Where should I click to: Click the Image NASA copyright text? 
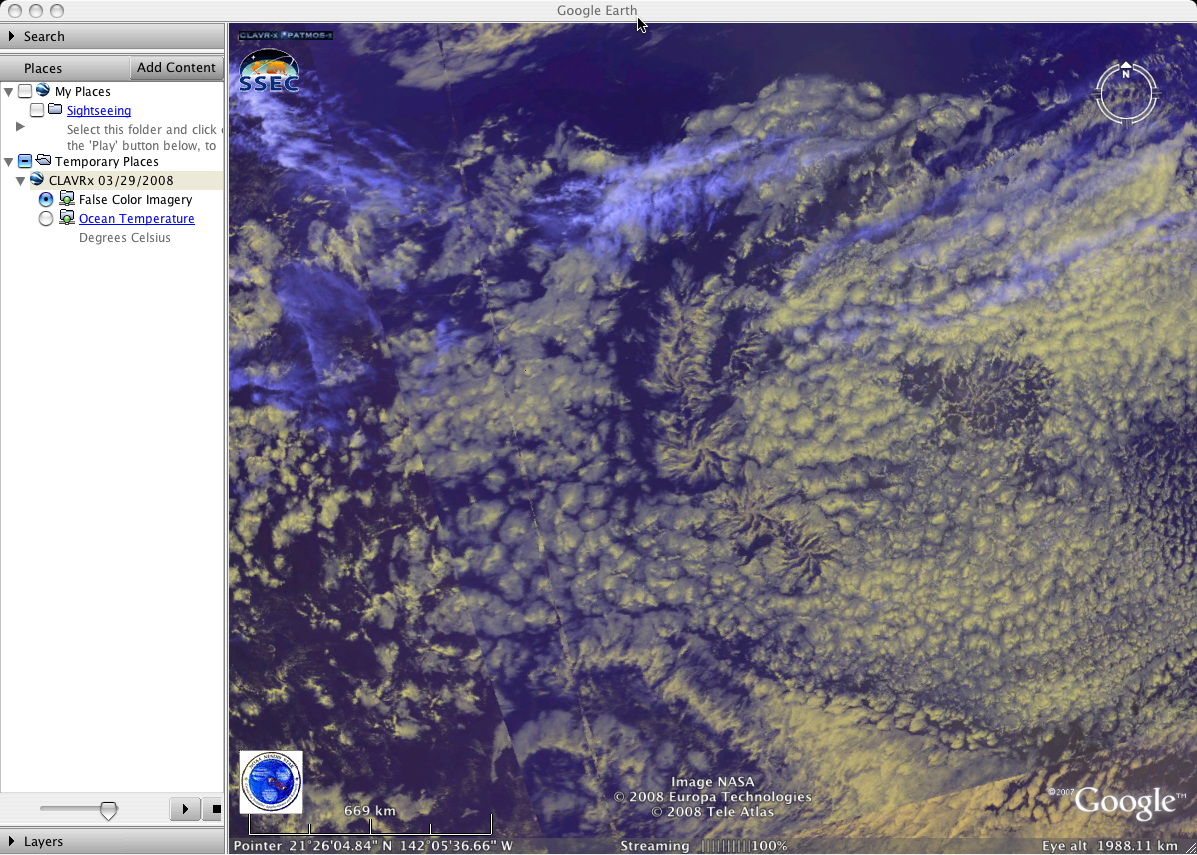(712, 782)
